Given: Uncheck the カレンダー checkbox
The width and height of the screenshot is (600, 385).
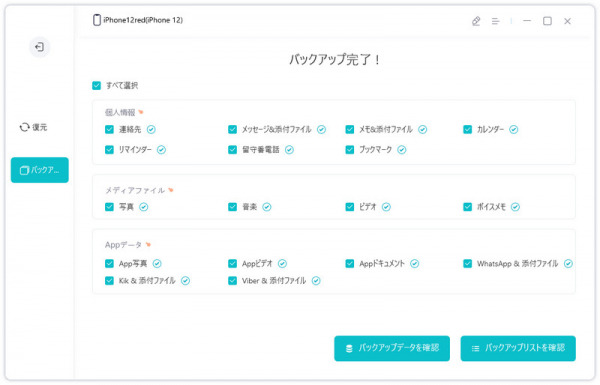Looking at the screenshot, I should pos(468,129).
